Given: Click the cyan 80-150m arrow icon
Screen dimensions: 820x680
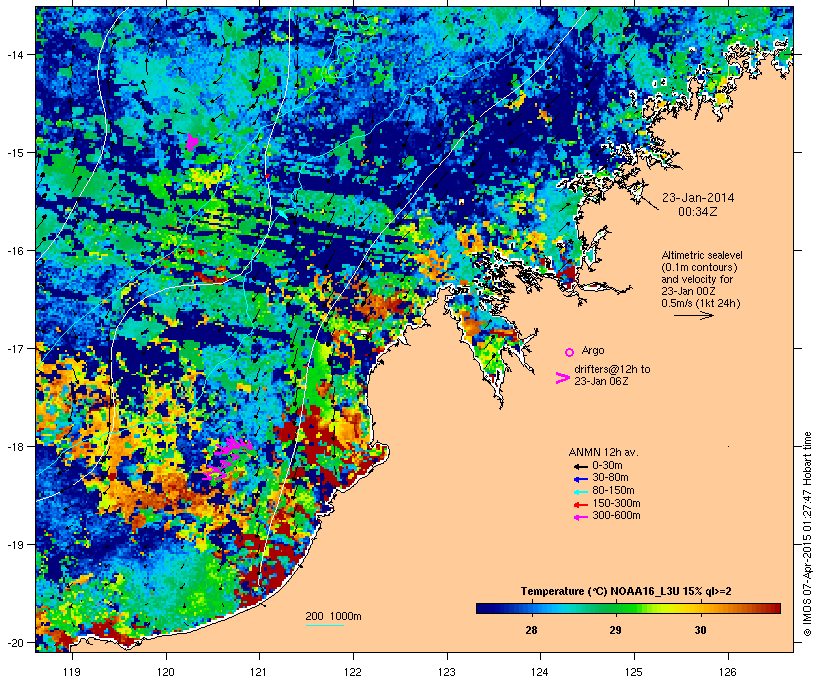Looking at the screenshot, I should click(x=580, y=492).
